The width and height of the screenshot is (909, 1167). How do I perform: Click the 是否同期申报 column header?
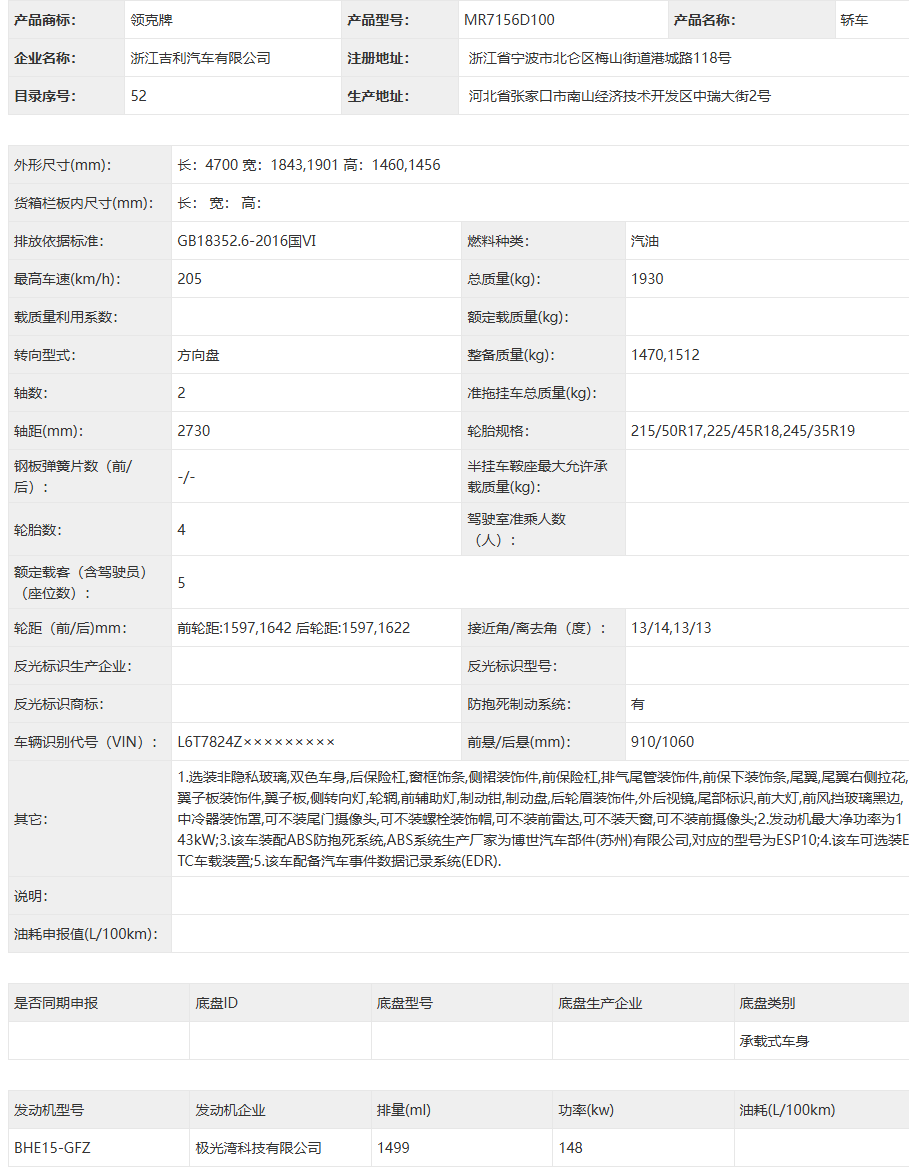pos(56,1003)
